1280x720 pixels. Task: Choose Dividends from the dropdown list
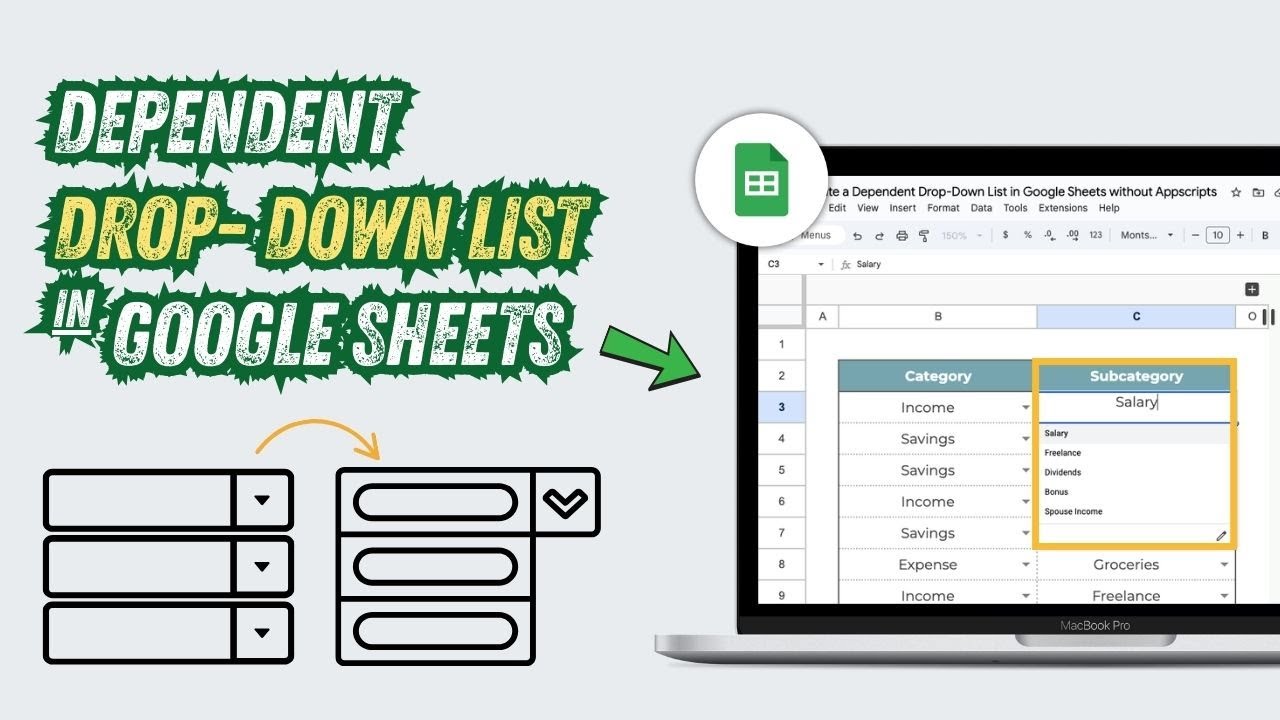(x=1134, y=472)
